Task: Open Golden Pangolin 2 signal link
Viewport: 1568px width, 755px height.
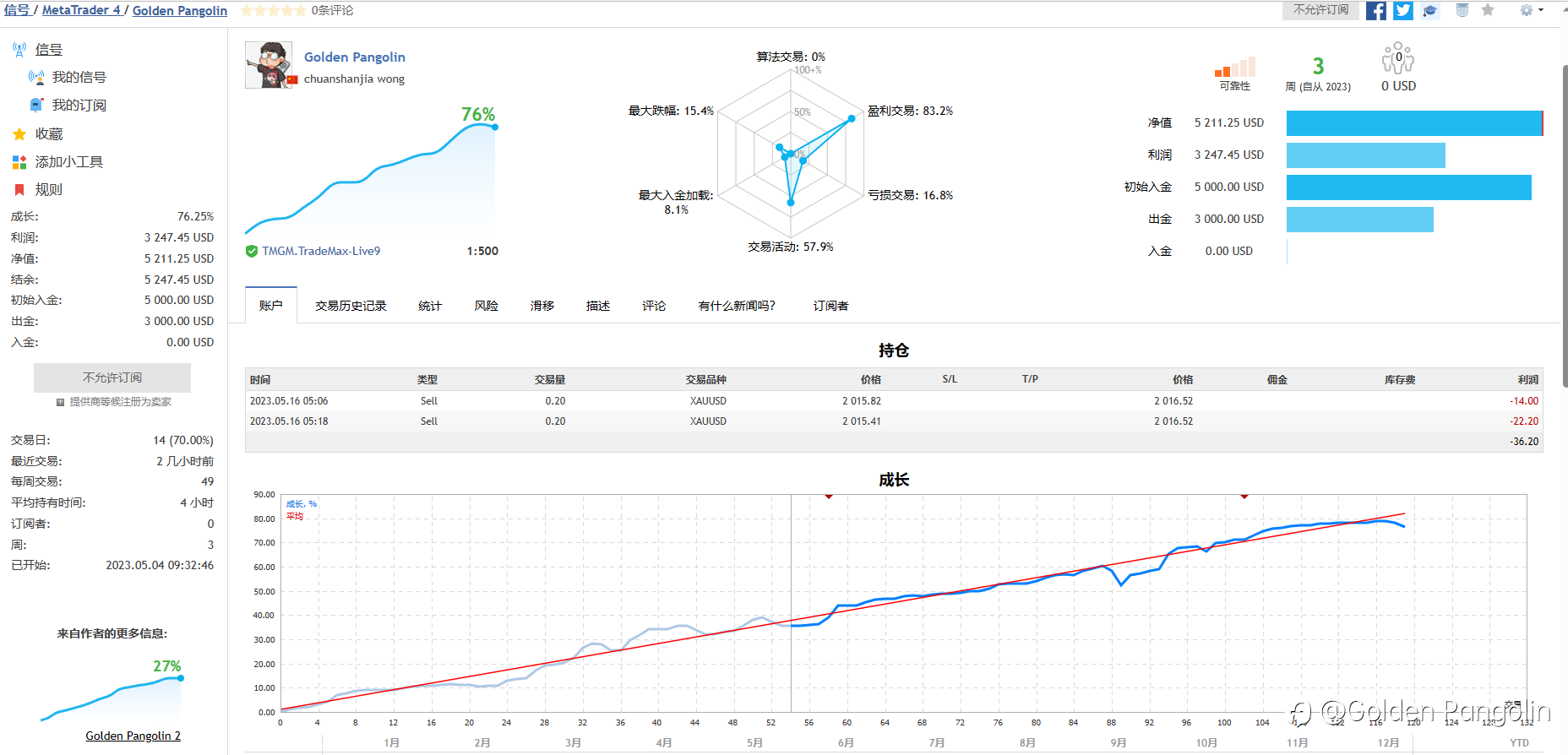Action: click(x=133, y=736)
